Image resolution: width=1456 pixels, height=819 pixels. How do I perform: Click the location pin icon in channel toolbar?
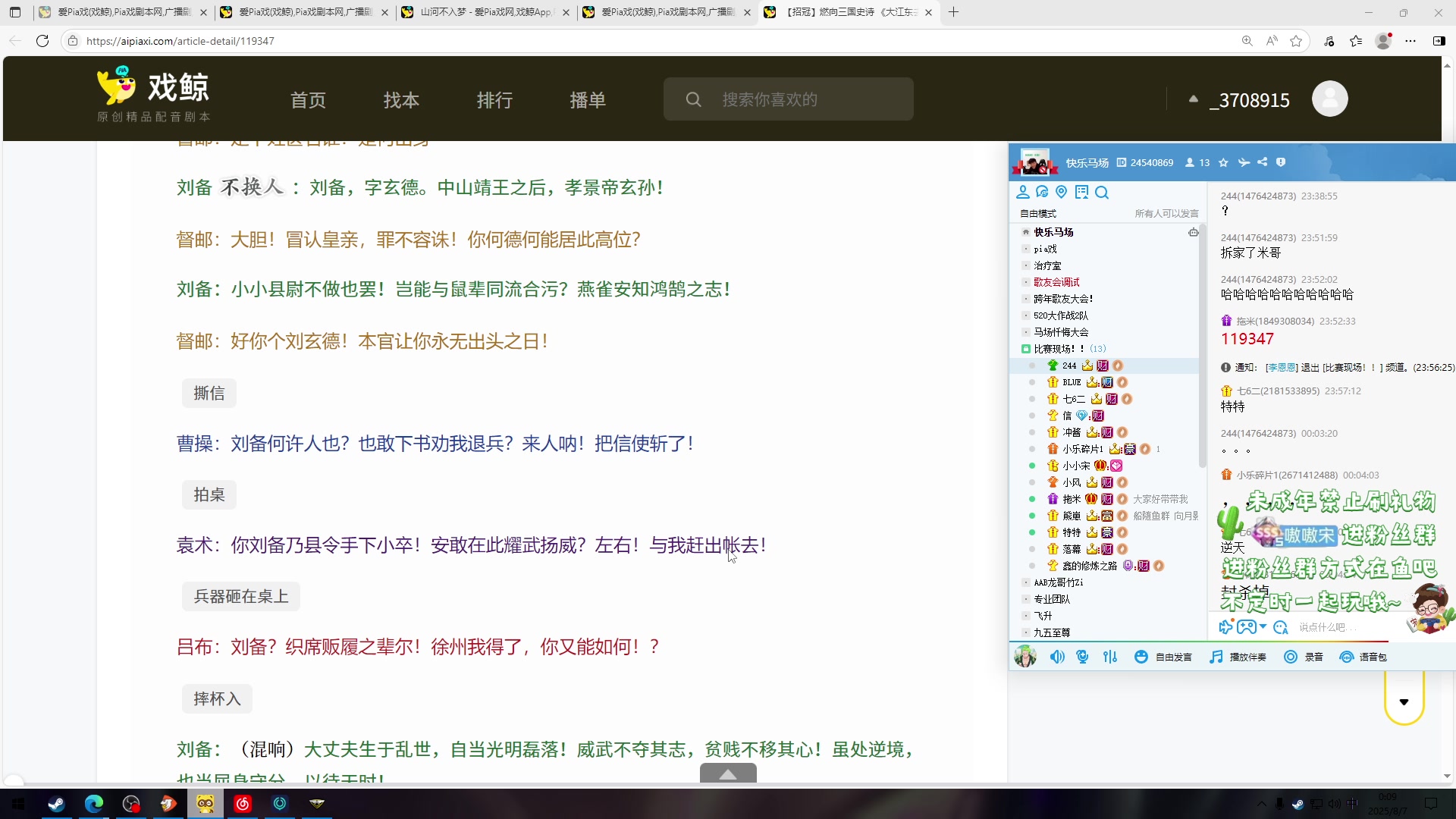(x=1062, y=192)
